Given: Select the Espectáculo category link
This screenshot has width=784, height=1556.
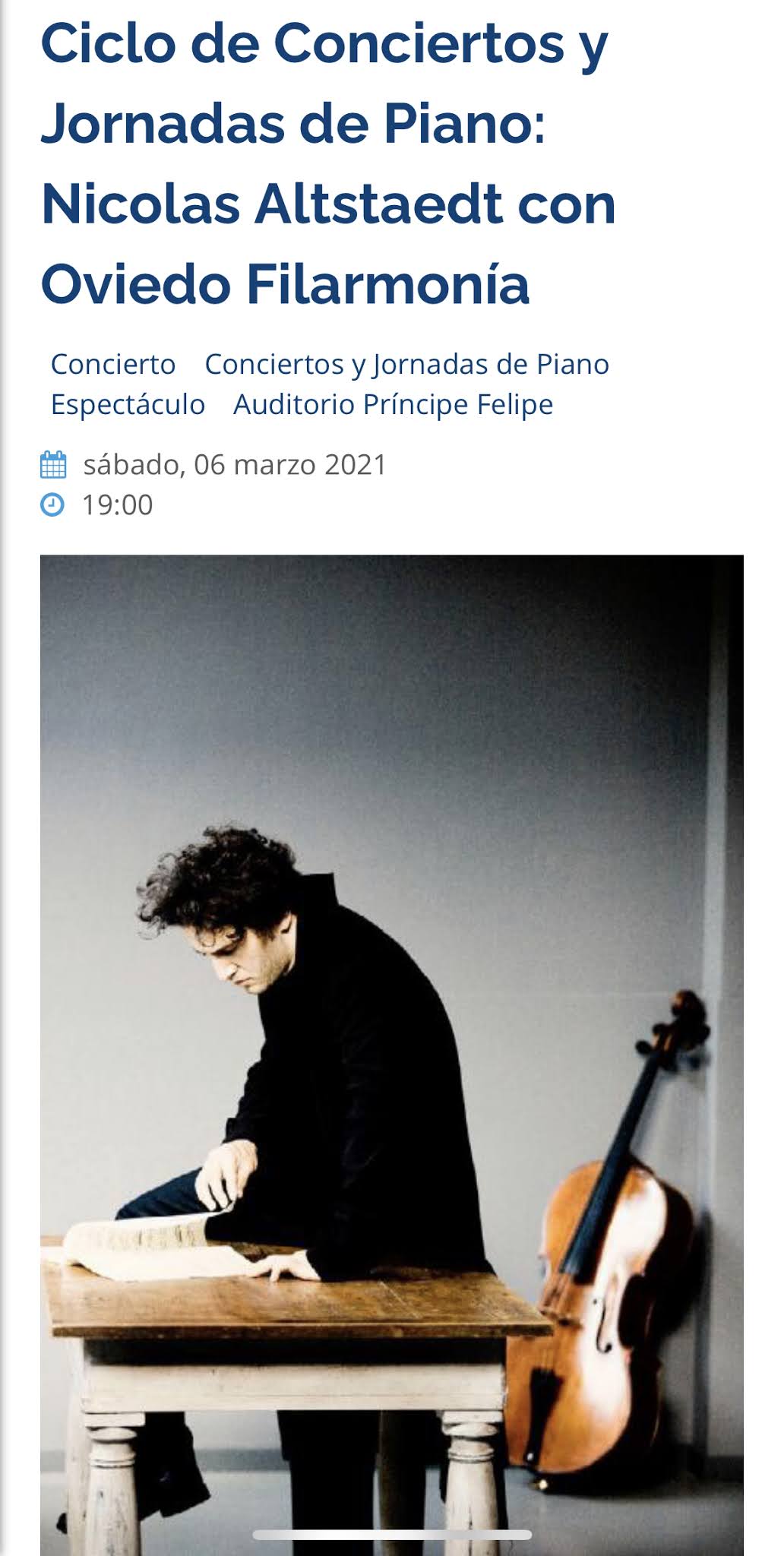Looking at the screenshot, I should [x=128, y=404].
